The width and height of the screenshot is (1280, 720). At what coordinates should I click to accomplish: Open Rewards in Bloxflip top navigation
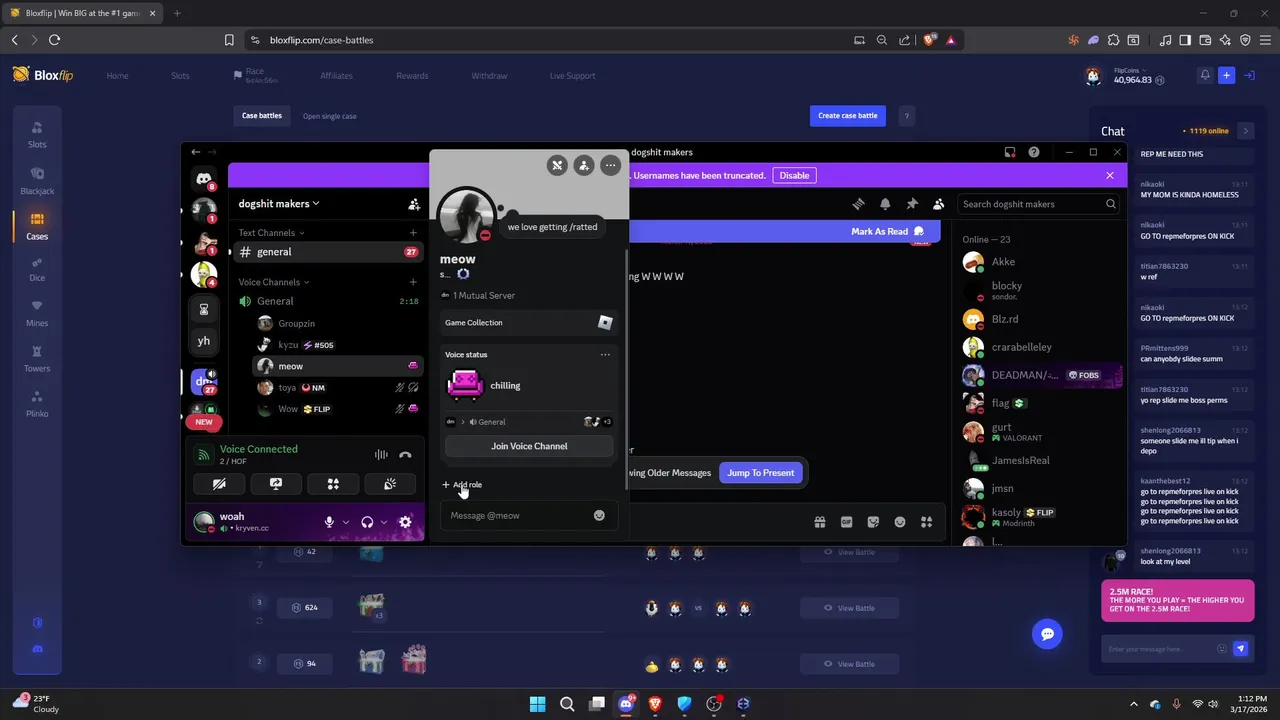(x=412, y=76)
